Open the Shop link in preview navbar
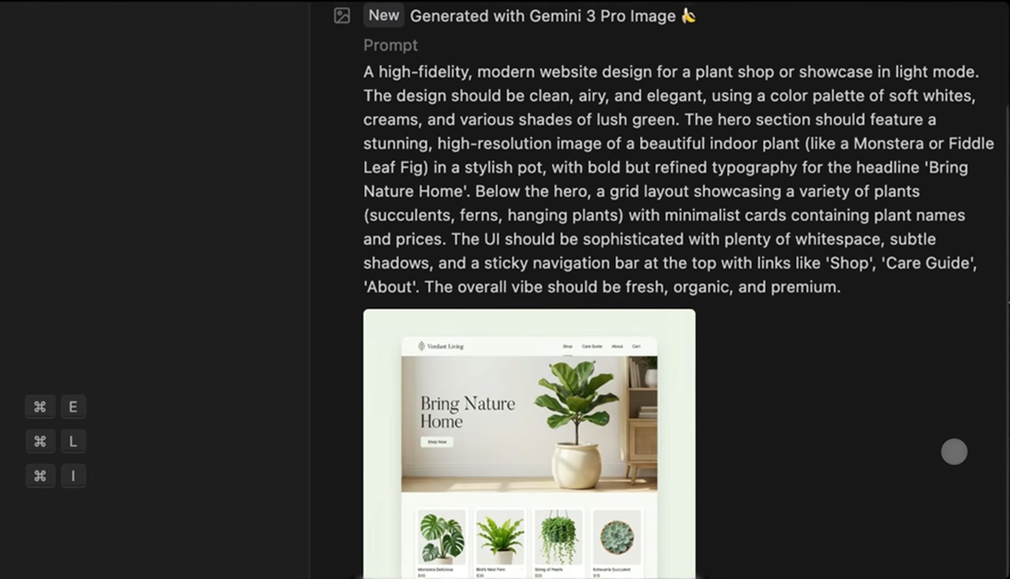 (x=567, y=346)
